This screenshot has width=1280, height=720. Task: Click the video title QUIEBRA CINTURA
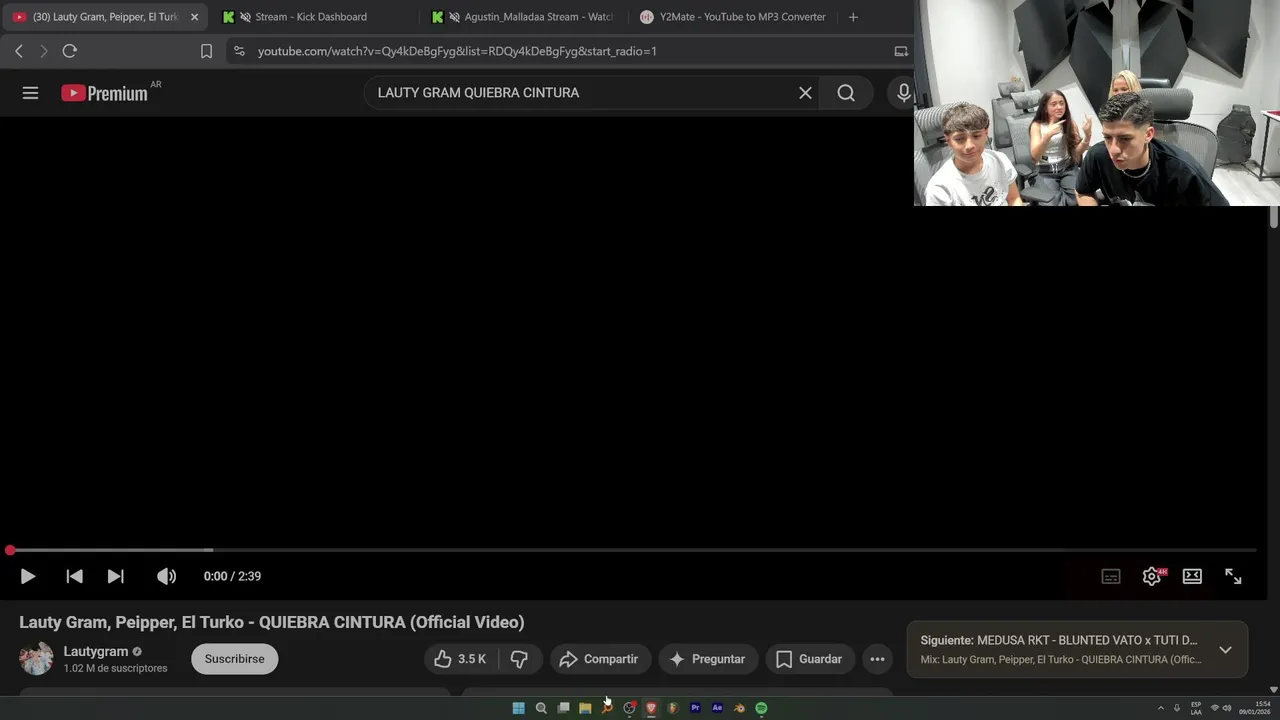click(x=271, y=622)
